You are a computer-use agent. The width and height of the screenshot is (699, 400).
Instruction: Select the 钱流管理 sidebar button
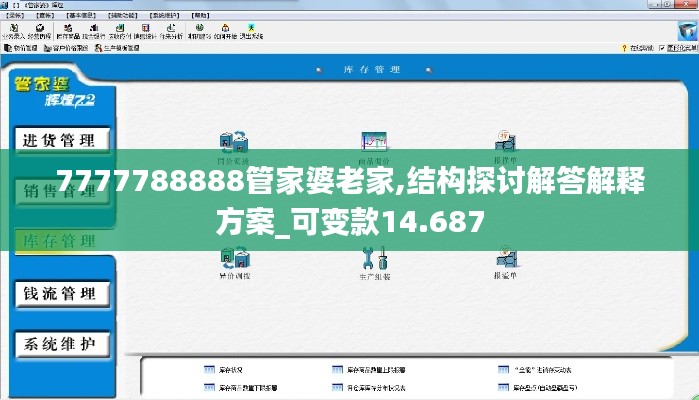pos(62,294)
